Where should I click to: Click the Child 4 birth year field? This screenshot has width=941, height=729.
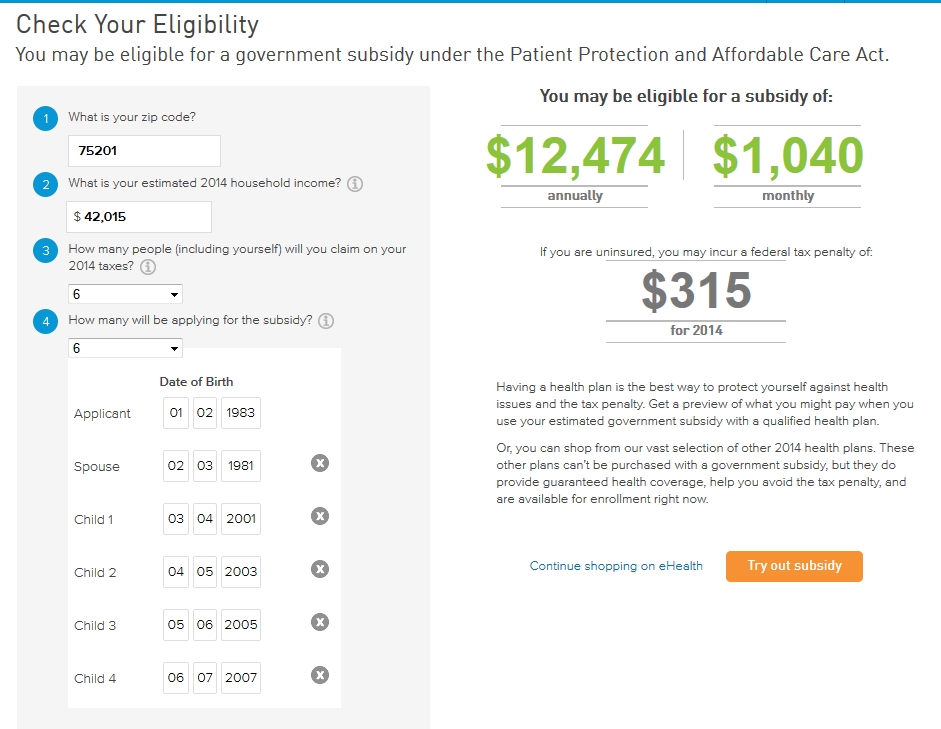point(240,678)
